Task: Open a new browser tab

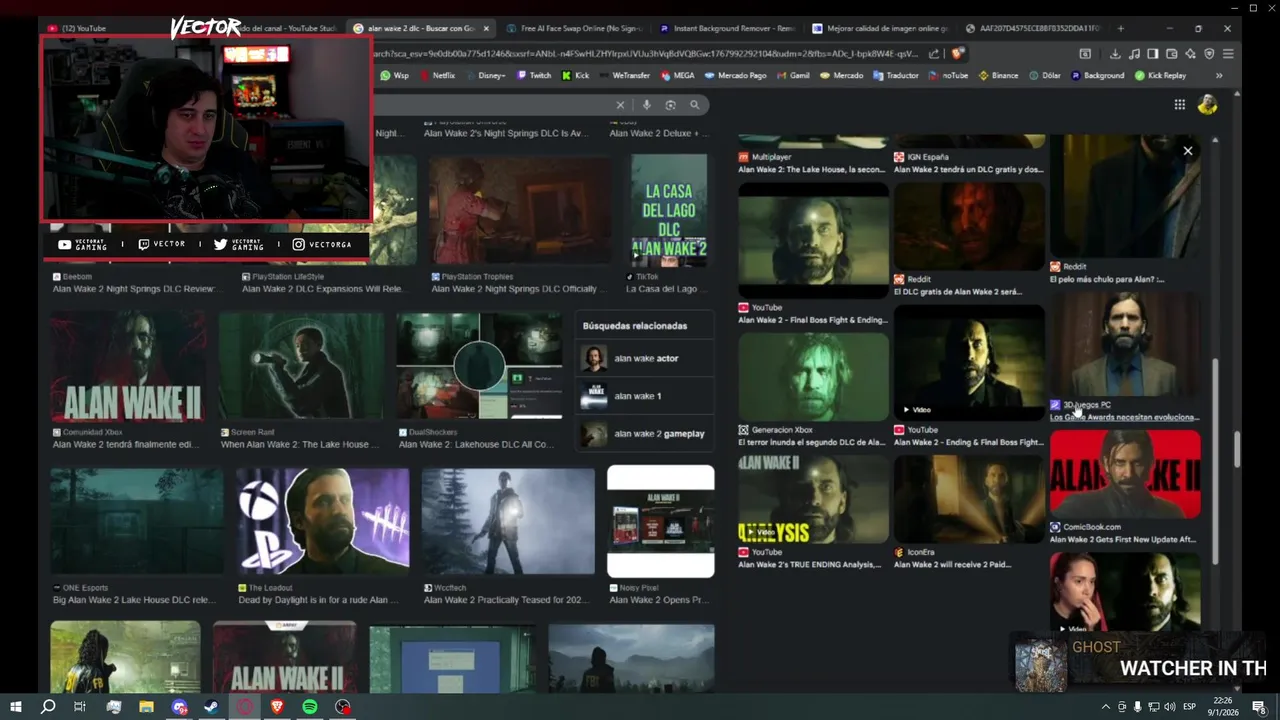Action: [1120, 28]
